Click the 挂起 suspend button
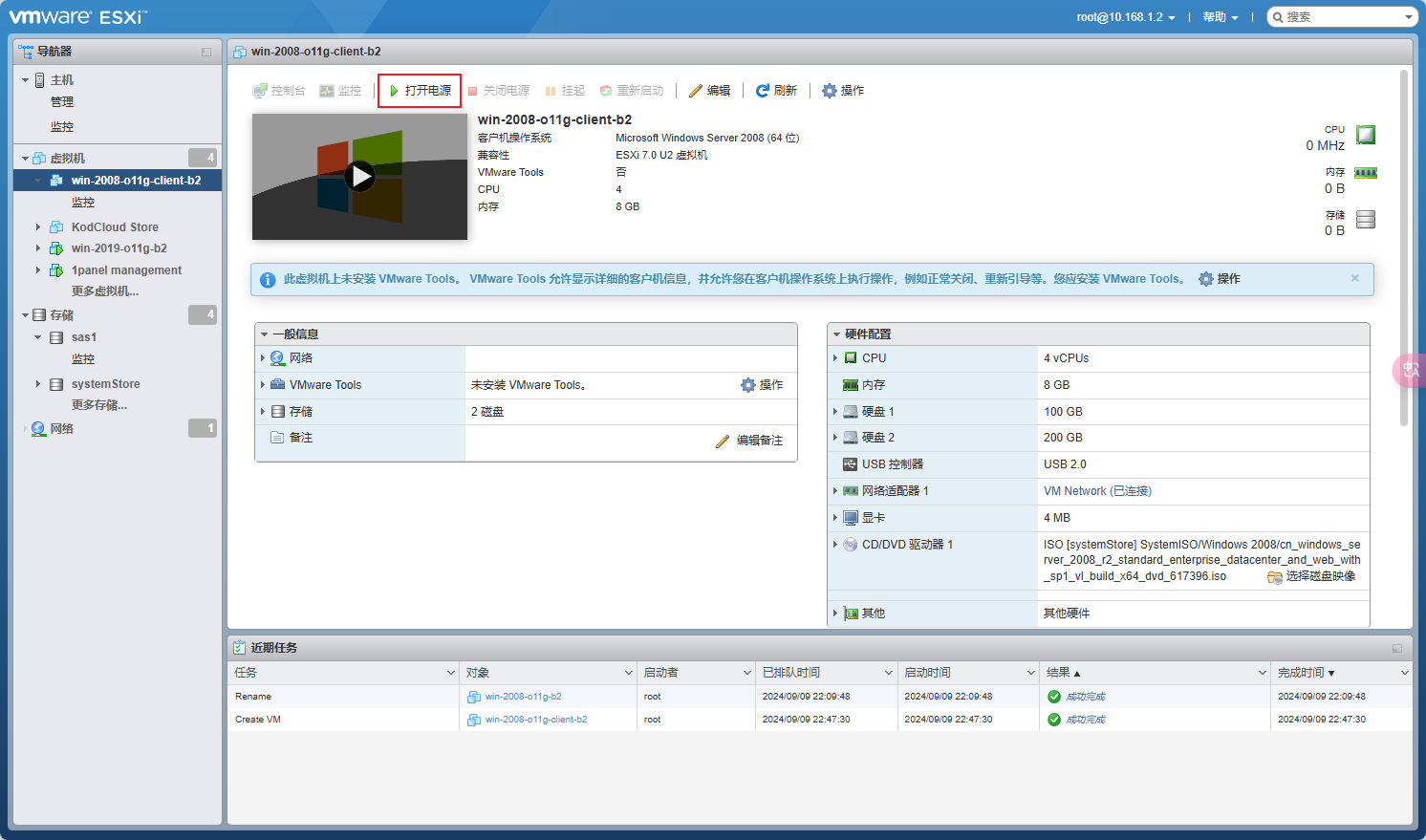 point(565,91)
